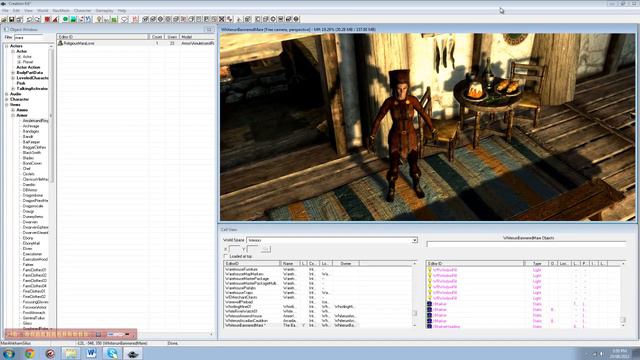This screenshot has height=360, width=640.
Task: Open the Windows Start menu
Action: tap(9, 353)
